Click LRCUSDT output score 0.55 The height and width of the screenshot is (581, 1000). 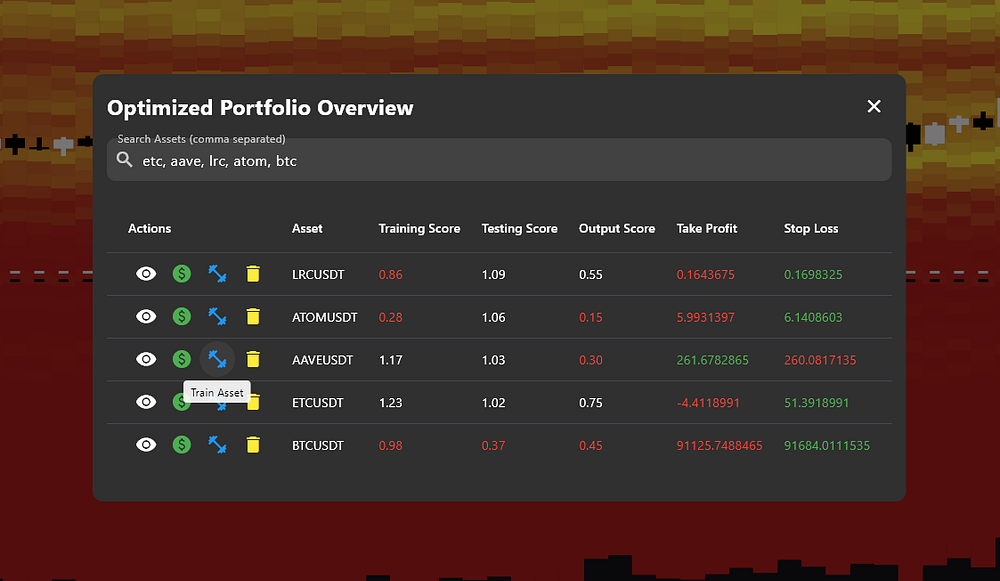(591, 275)
